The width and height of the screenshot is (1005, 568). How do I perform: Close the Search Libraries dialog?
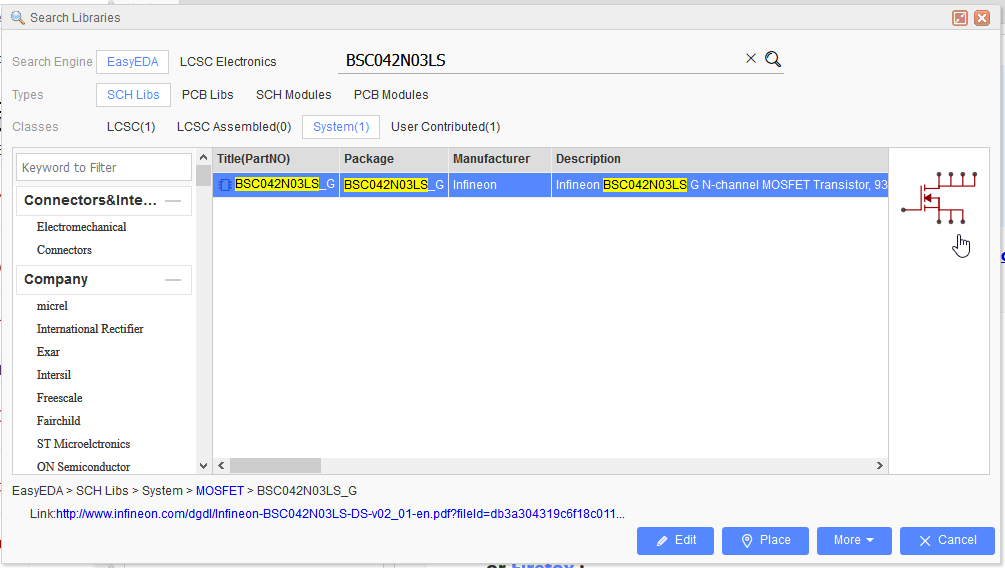982,18
